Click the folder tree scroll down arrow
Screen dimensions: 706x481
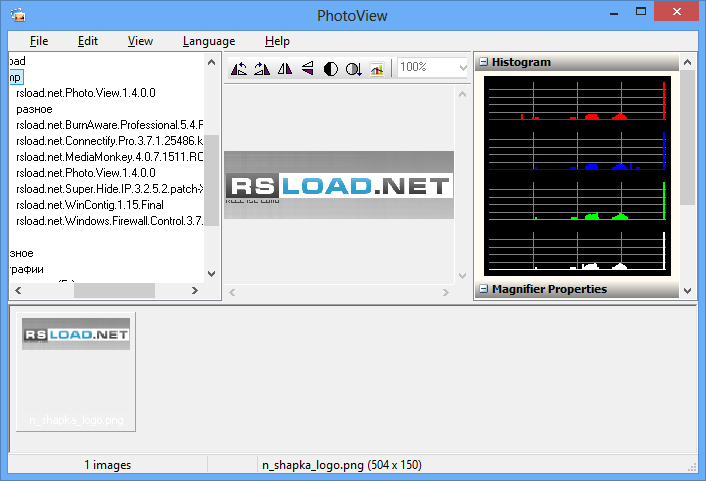(211, 274)
